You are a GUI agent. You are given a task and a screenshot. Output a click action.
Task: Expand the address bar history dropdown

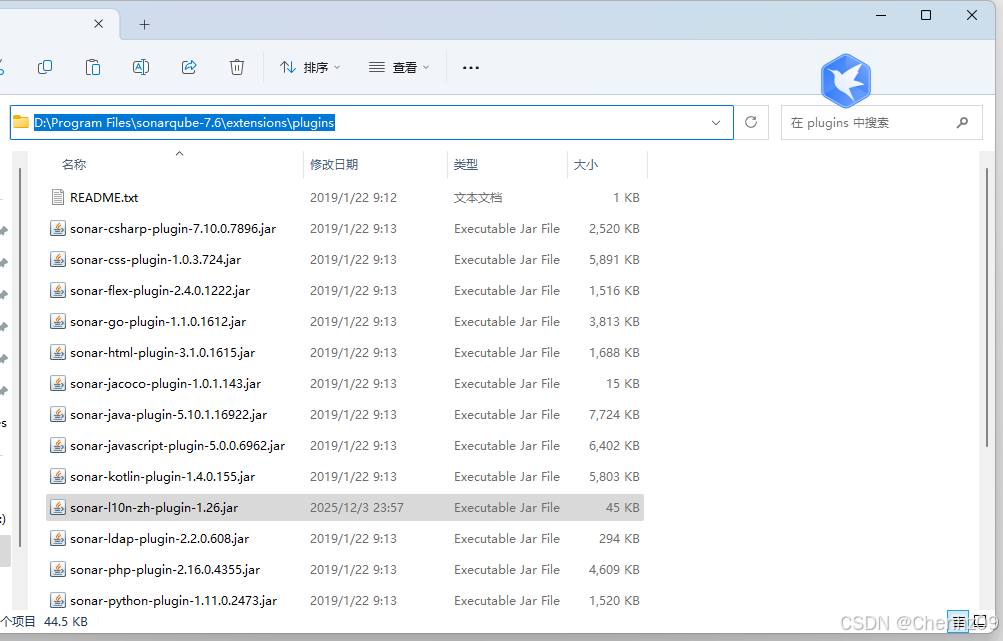[716, 123]
